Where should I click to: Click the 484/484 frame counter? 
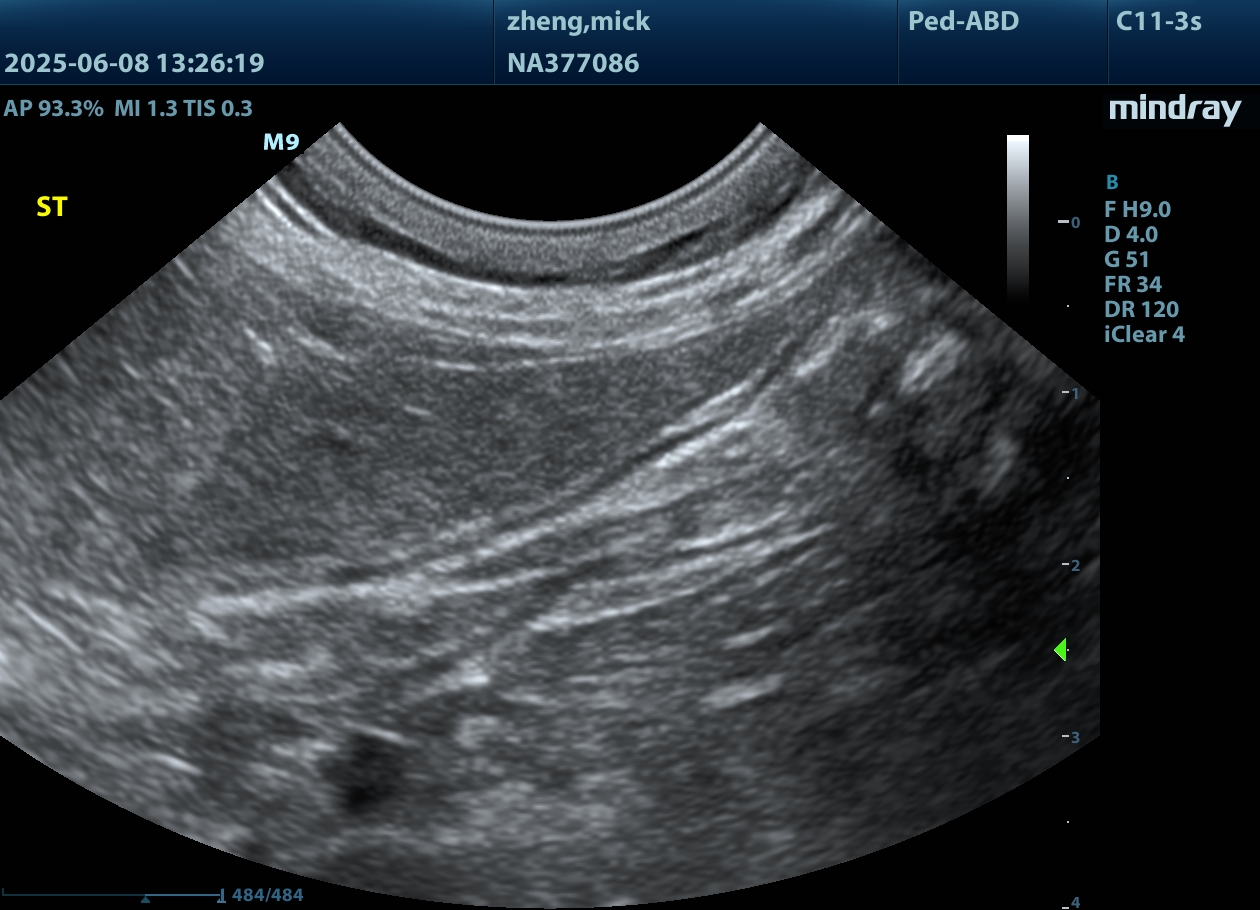coord(267,895)
